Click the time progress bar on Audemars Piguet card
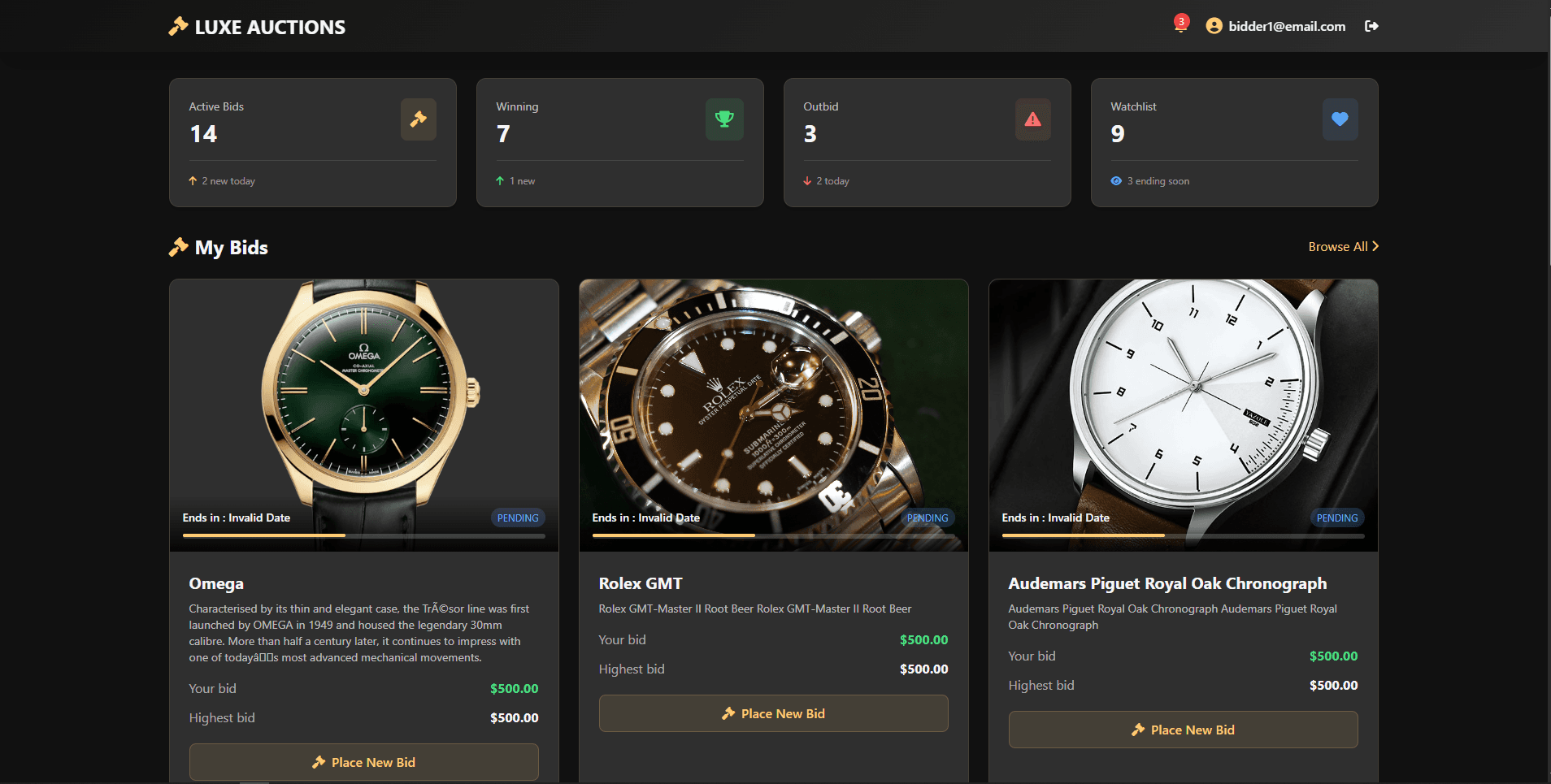Screen dimensions: 1551x784 pyautogui.click(x=1184, y=535)
